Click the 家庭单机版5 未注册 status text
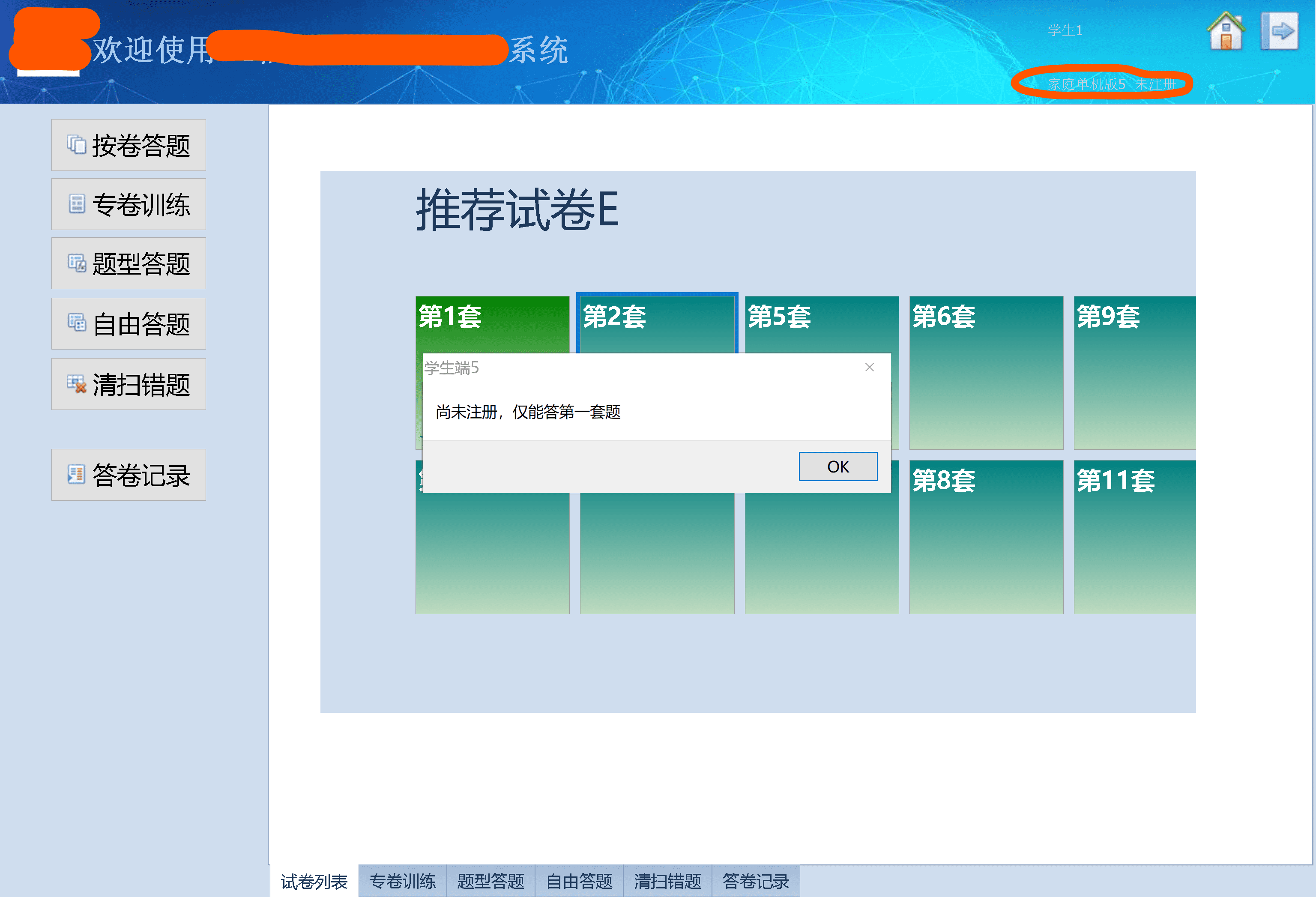The width and height of the screenshot is (1316, 897). coord(1112,84)
